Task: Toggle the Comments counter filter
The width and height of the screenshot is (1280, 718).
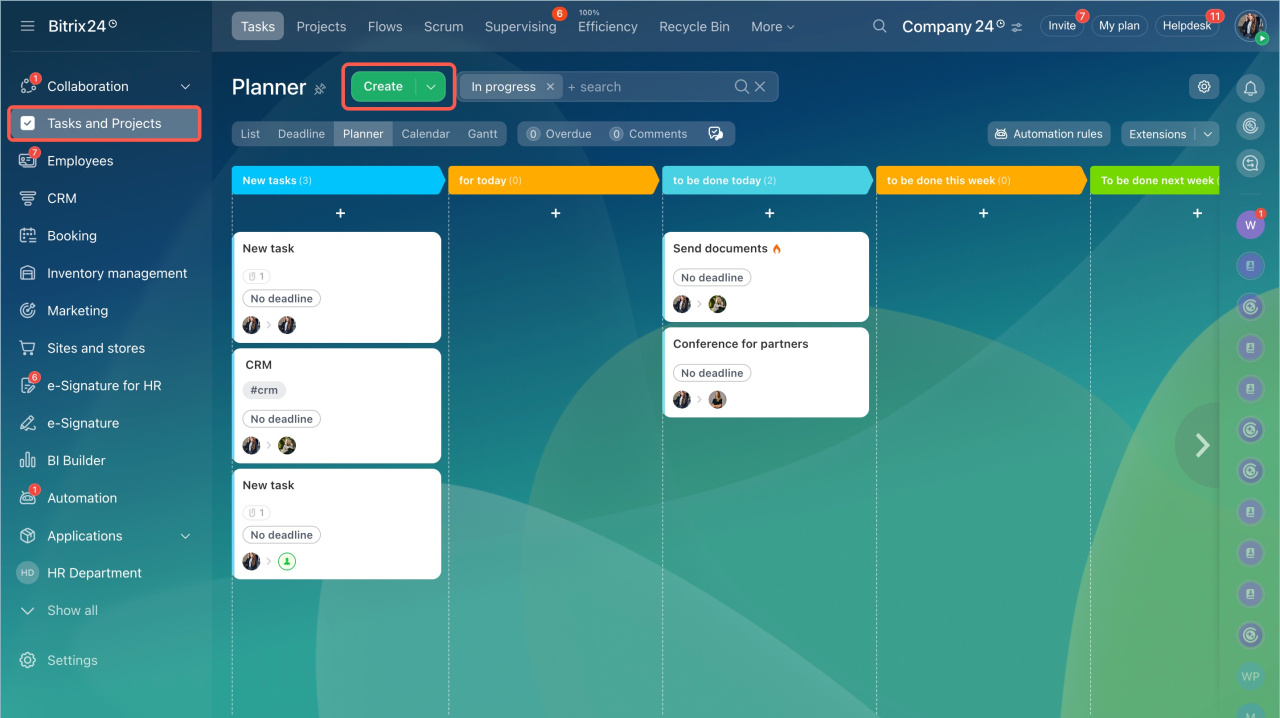Action: coord(648,134)
